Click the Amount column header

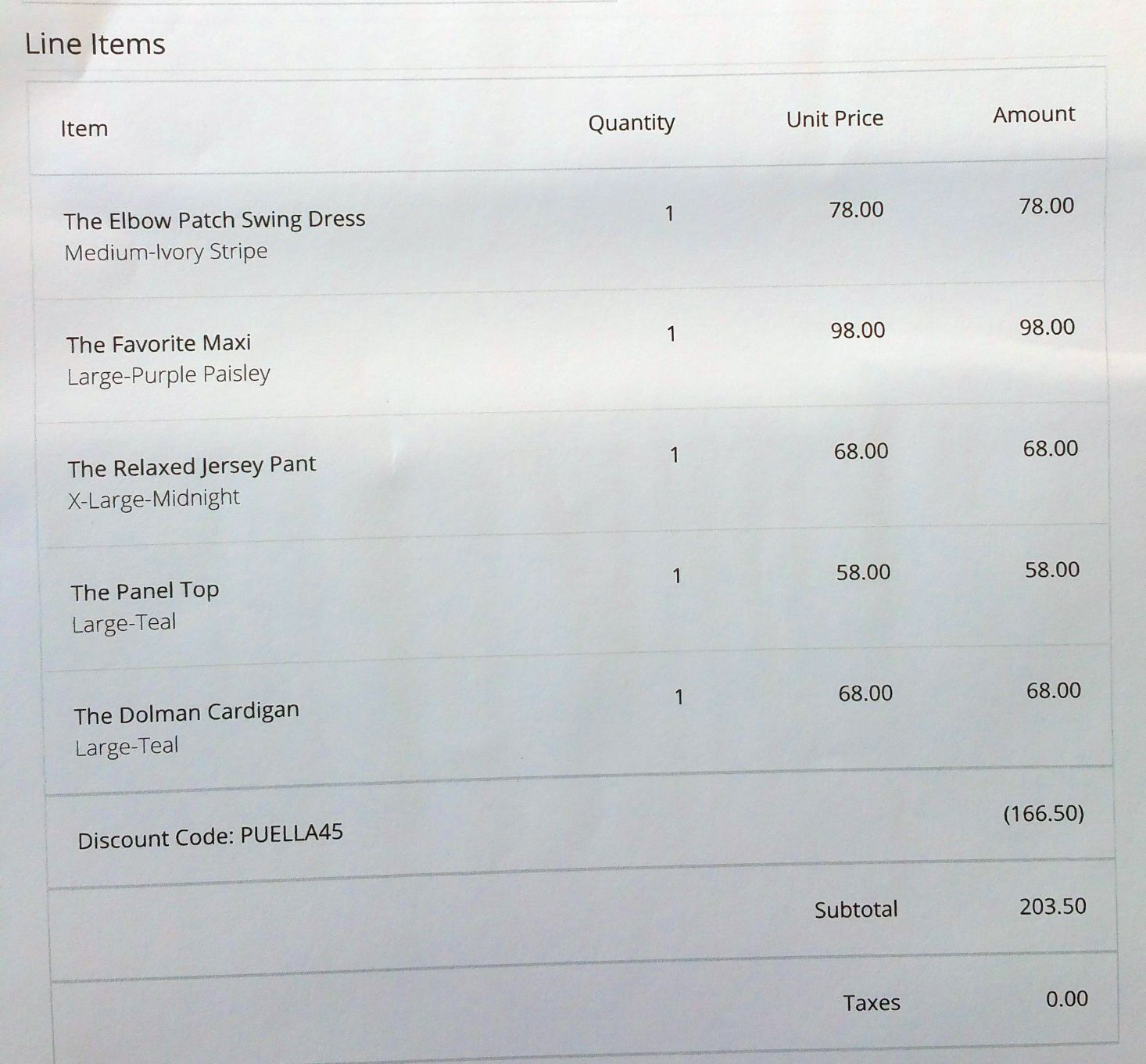(x=1034, y=115)
